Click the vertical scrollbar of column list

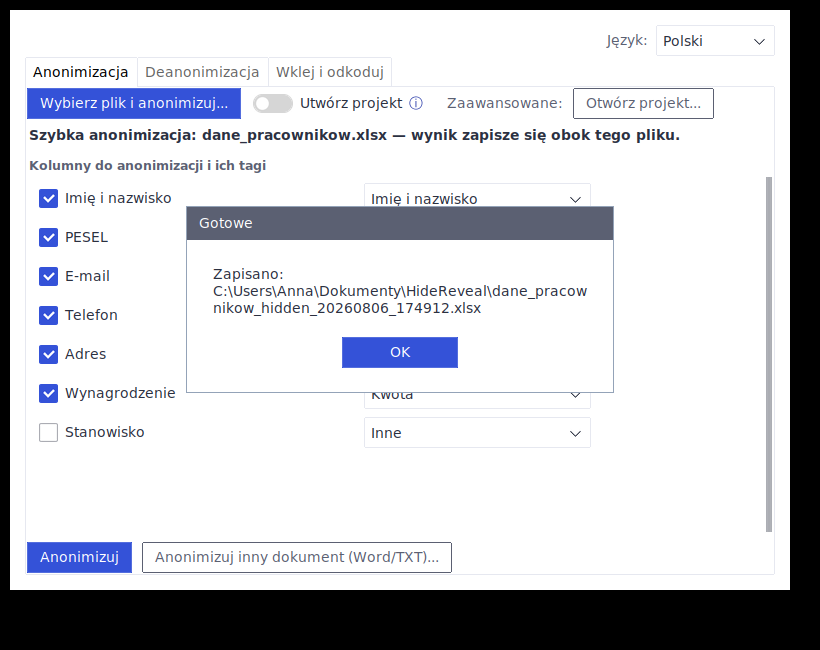[769, 355]
